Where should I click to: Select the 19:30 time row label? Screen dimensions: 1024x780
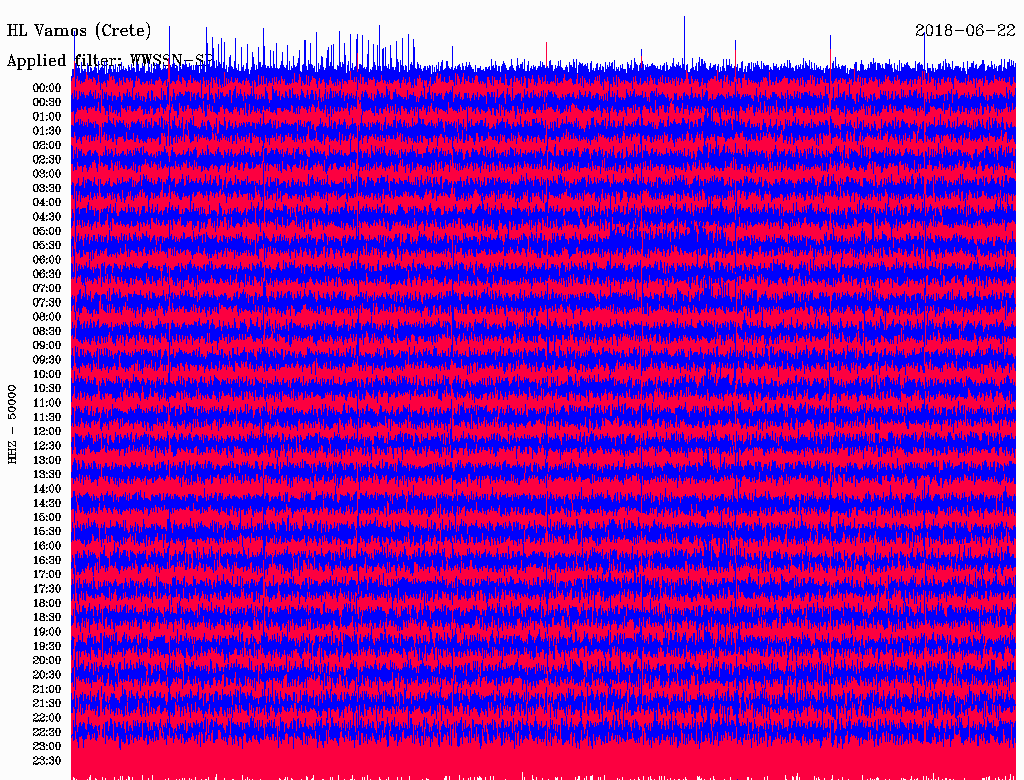coord(46,647)
